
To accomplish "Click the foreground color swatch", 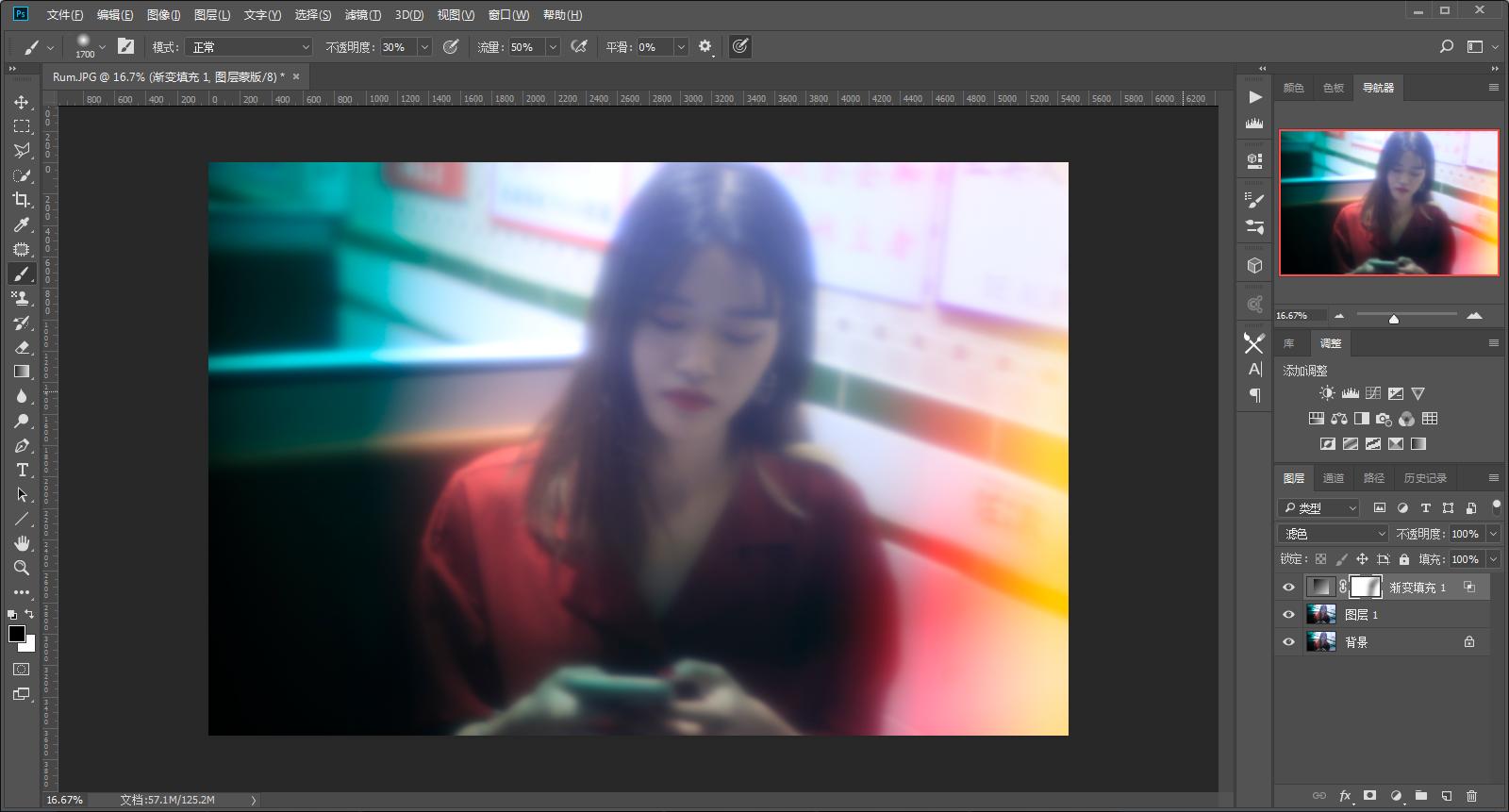I will pyautogui.click(x=16, y=634).
